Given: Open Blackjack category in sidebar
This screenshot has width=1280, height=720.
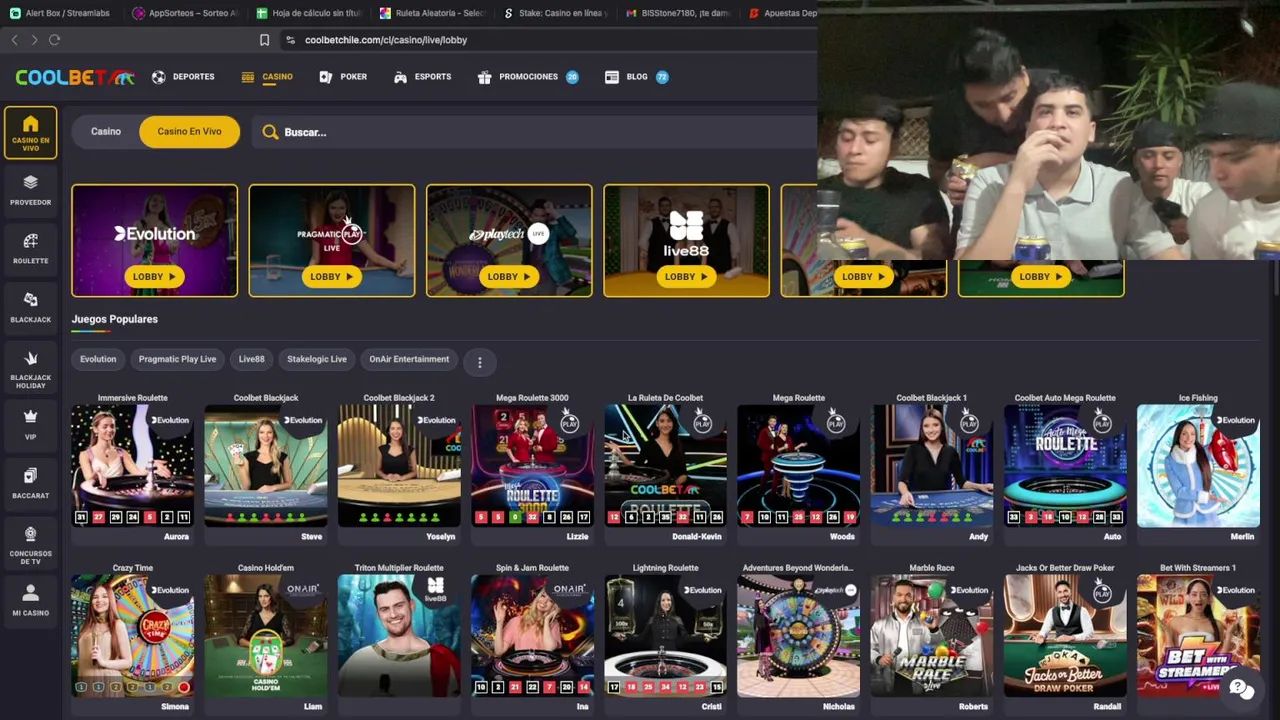Looking at the screenshot, I should pos(30,308).
